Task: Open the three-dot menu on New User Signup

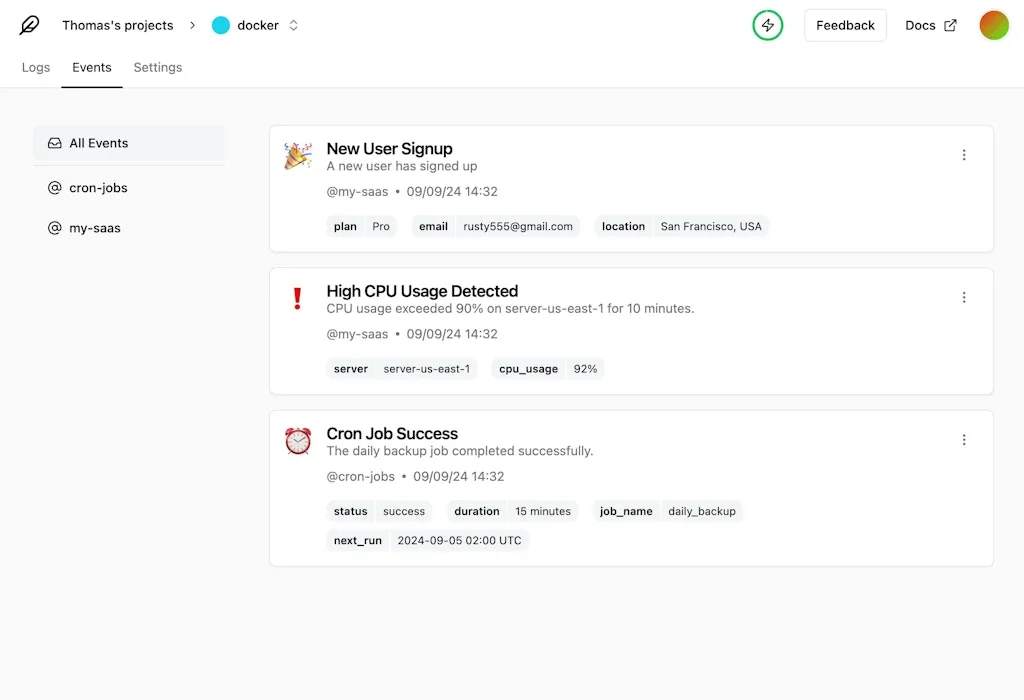Action: pos(964,154)
